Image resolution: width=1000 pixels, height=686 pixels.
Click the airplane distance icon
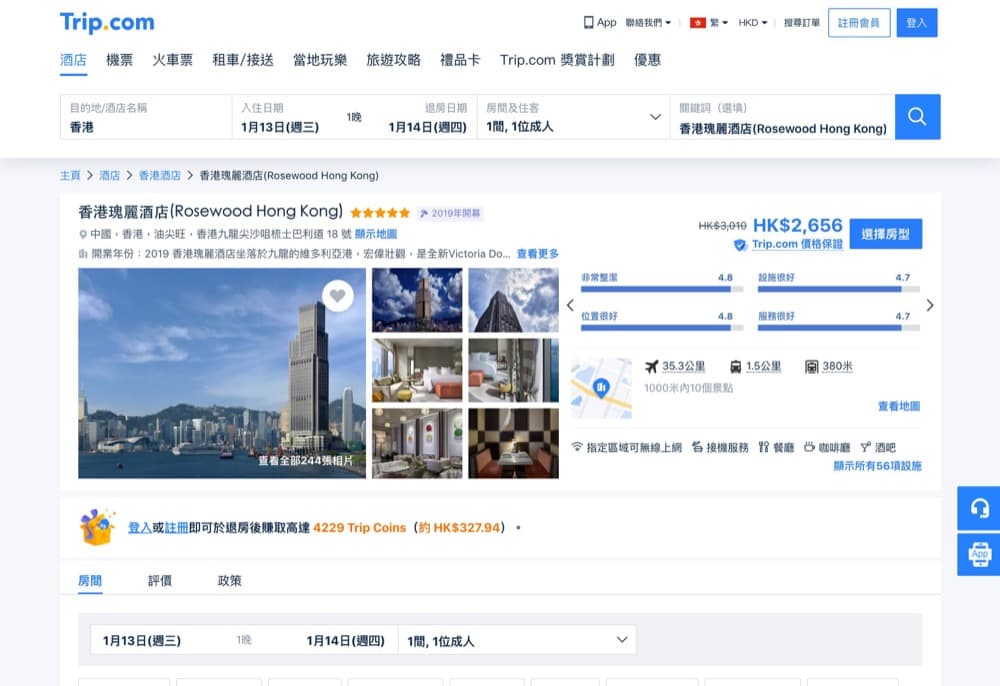point(651,367)
